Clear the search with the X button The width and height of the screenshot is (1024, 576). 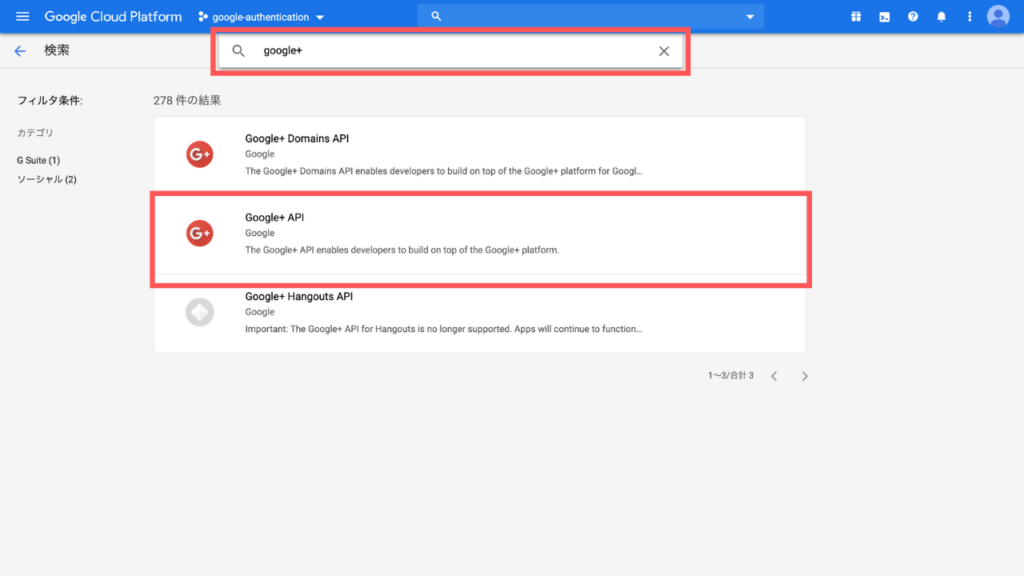point(664,51)
